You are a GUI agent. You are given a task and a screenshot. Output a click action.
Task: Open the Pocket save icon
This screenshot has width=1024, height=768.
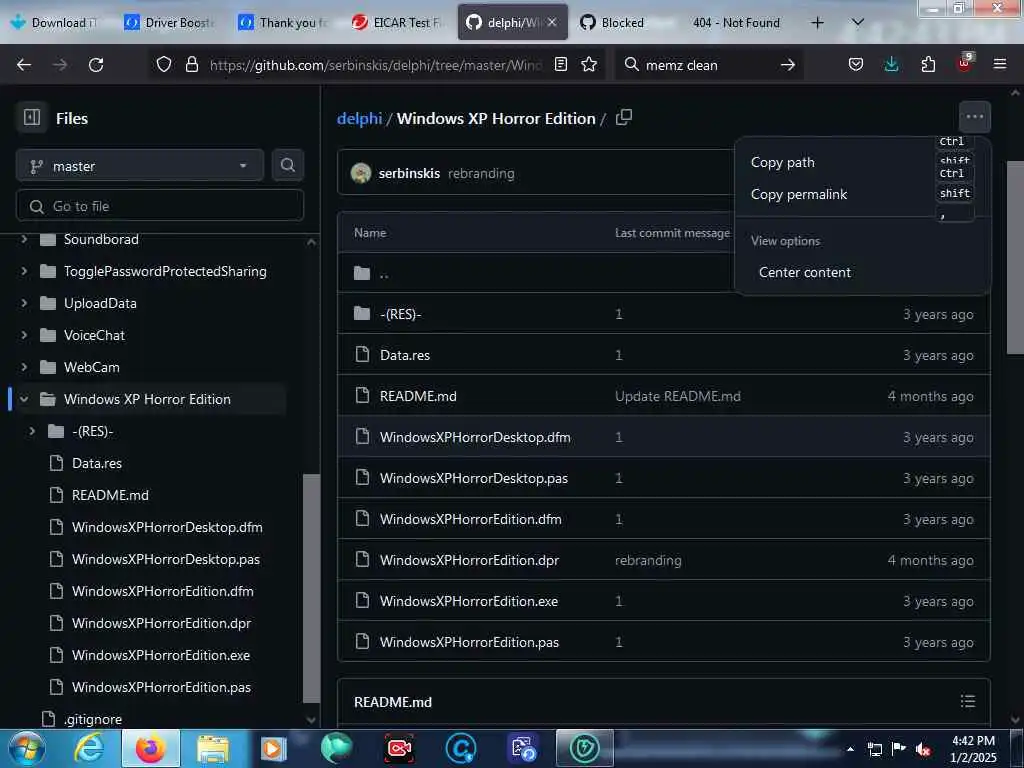[856, 64]
